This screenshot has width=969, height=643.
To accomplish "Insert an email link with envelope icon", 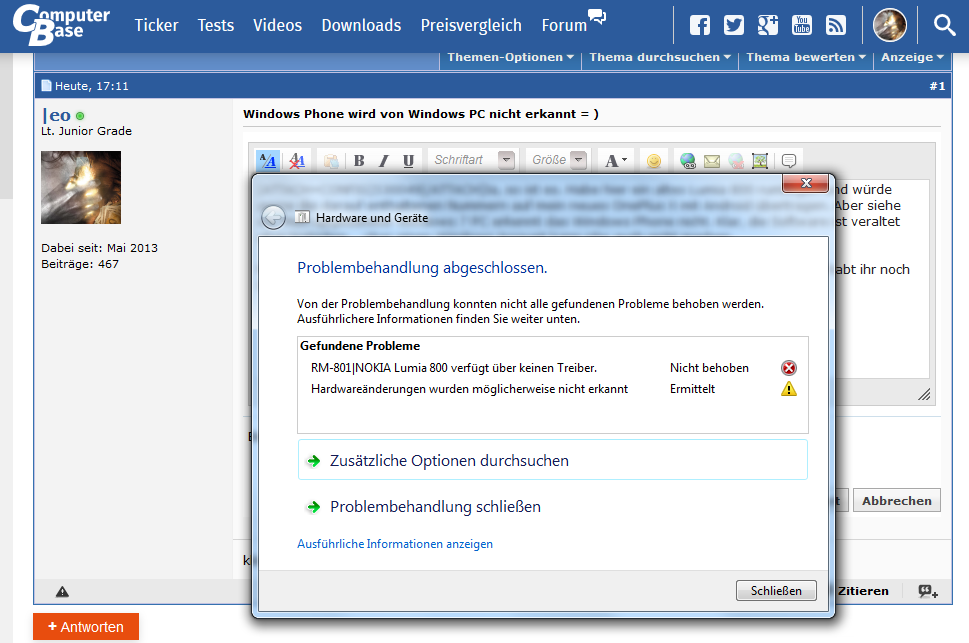I will pyautogui.click(x=712, y=161).
